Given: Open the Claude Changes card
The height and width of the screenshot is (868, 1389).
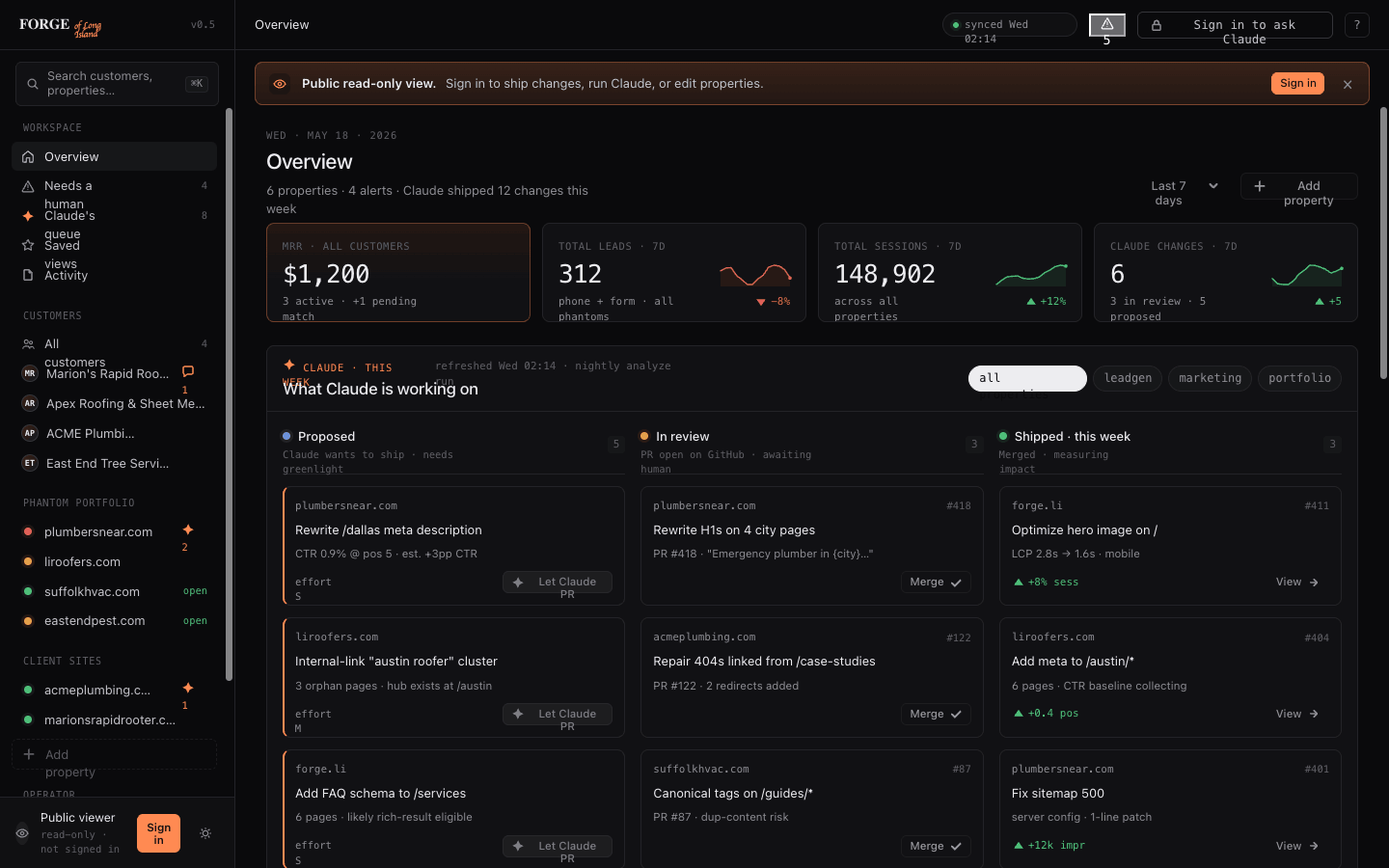Looking at the screenshot, I should (x=1226, y=273).
